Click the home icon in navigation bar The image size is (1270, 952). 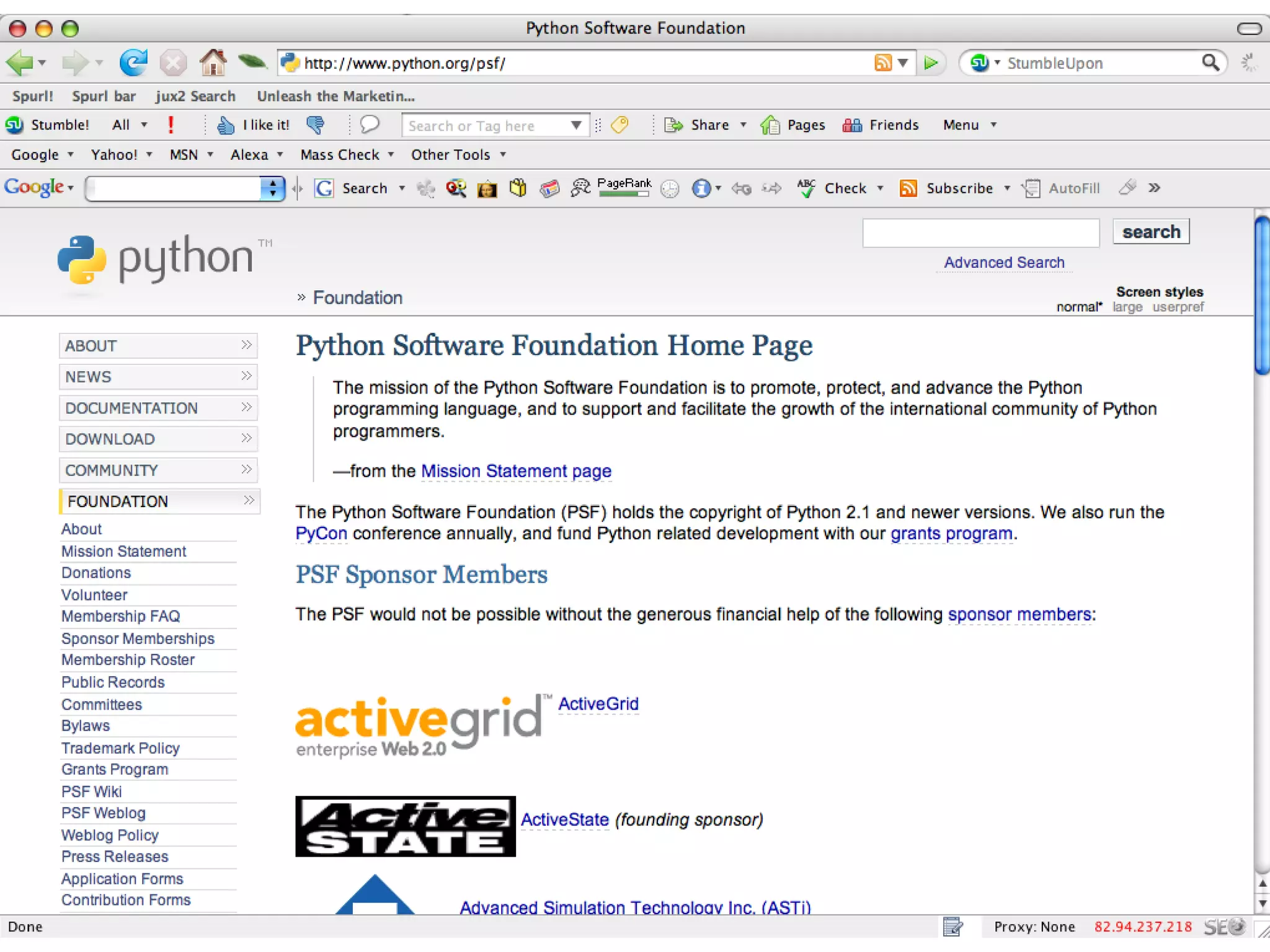[213, 63]
